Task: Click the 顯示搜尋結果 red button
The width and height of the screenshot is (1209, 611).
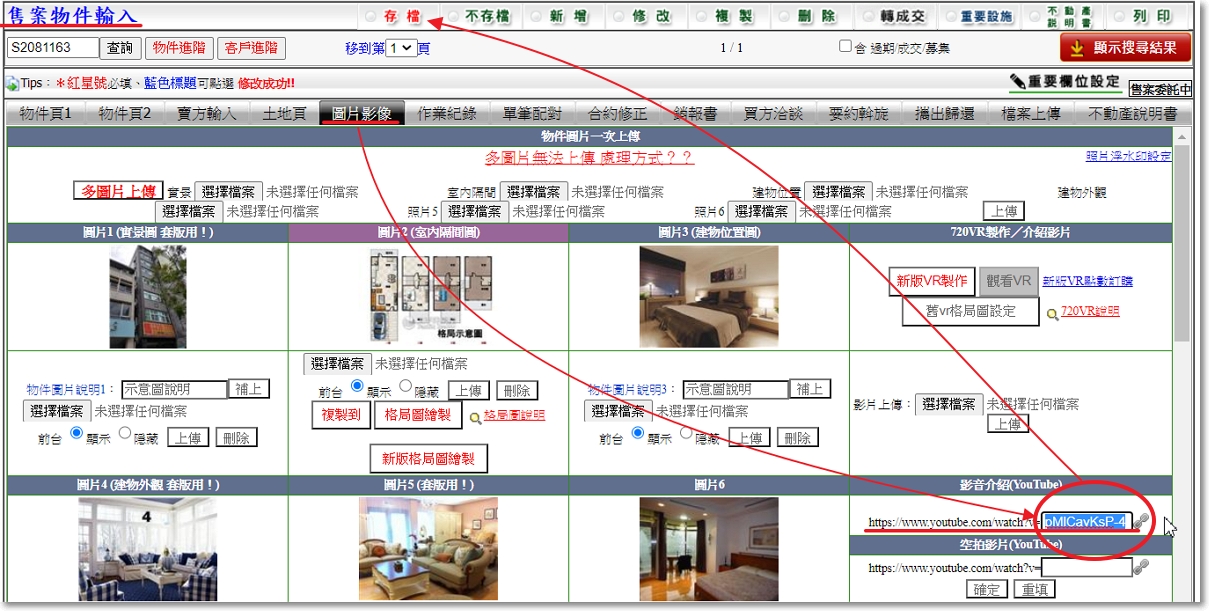Action: 1125,48
